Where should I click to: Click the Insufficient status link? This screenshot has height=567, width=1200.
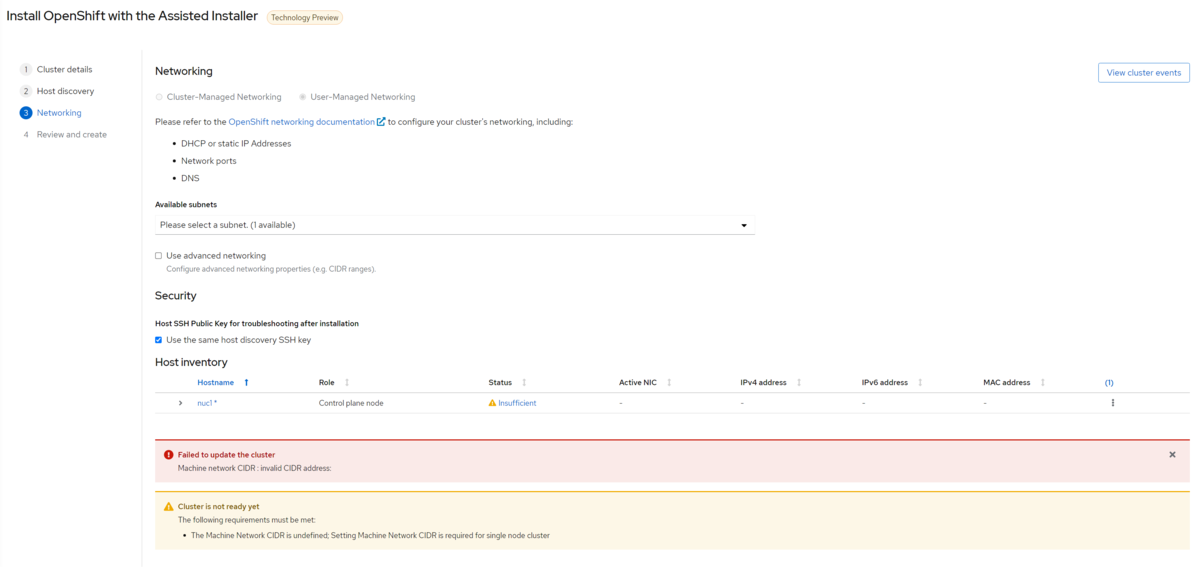[x=517, y=403]
